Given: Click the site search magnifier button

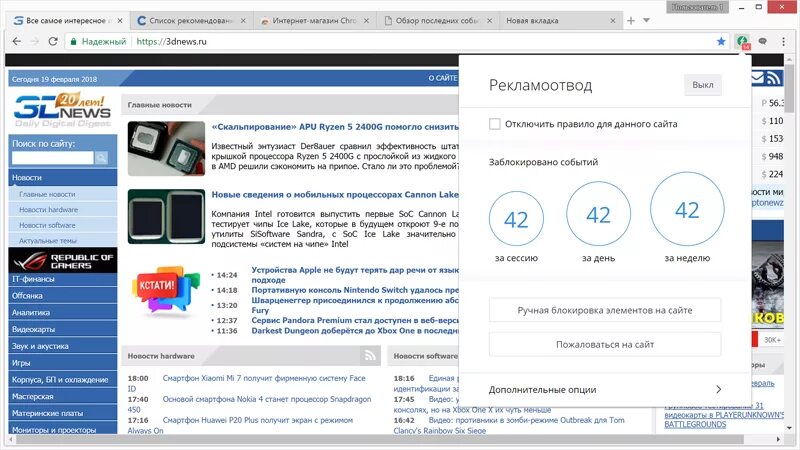Looking at the screenshot, I should click(x=101, y=158).
